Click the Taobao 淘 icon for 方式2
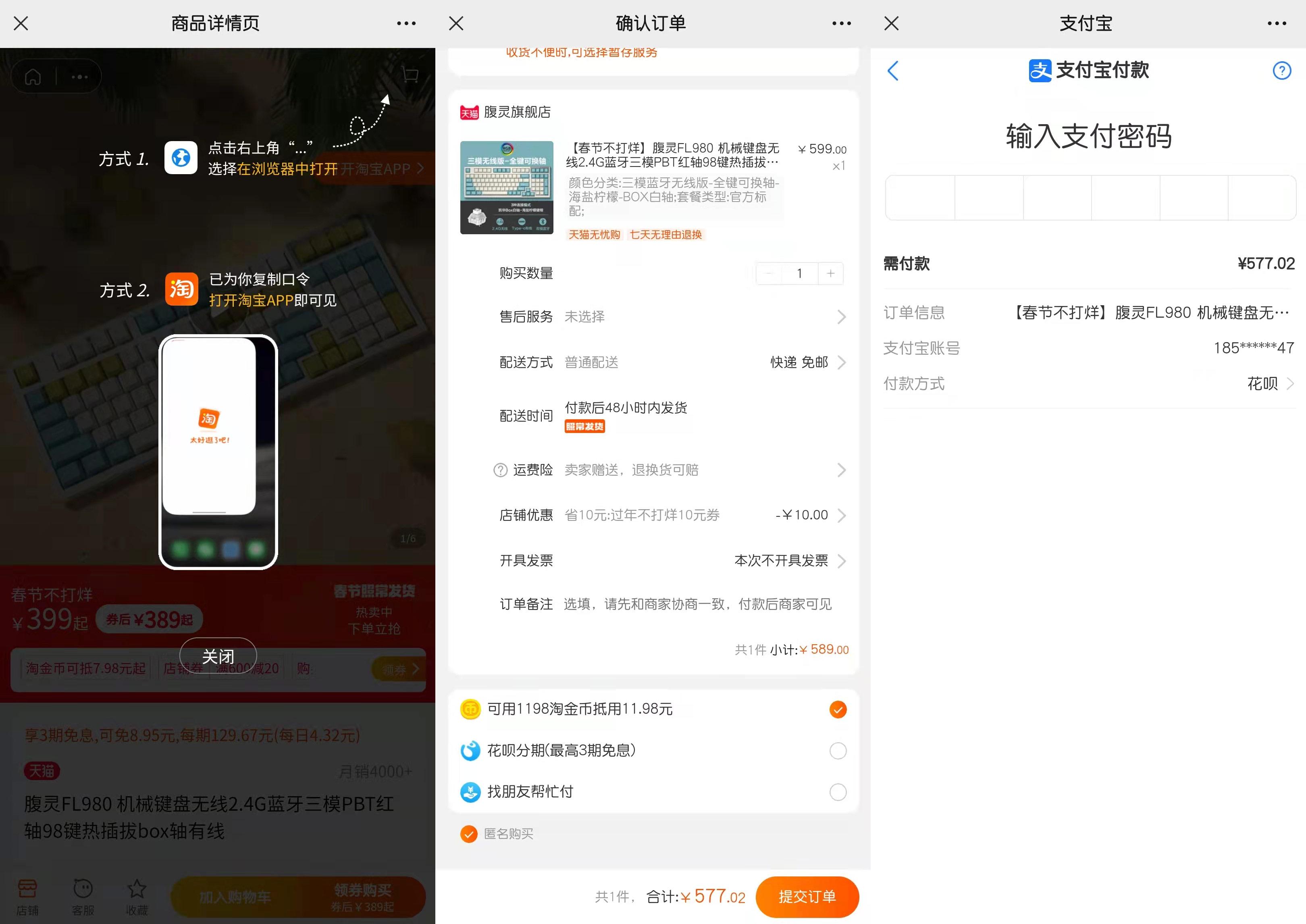The height and width of the screenshot is (924, 1306). coord(181,289)
